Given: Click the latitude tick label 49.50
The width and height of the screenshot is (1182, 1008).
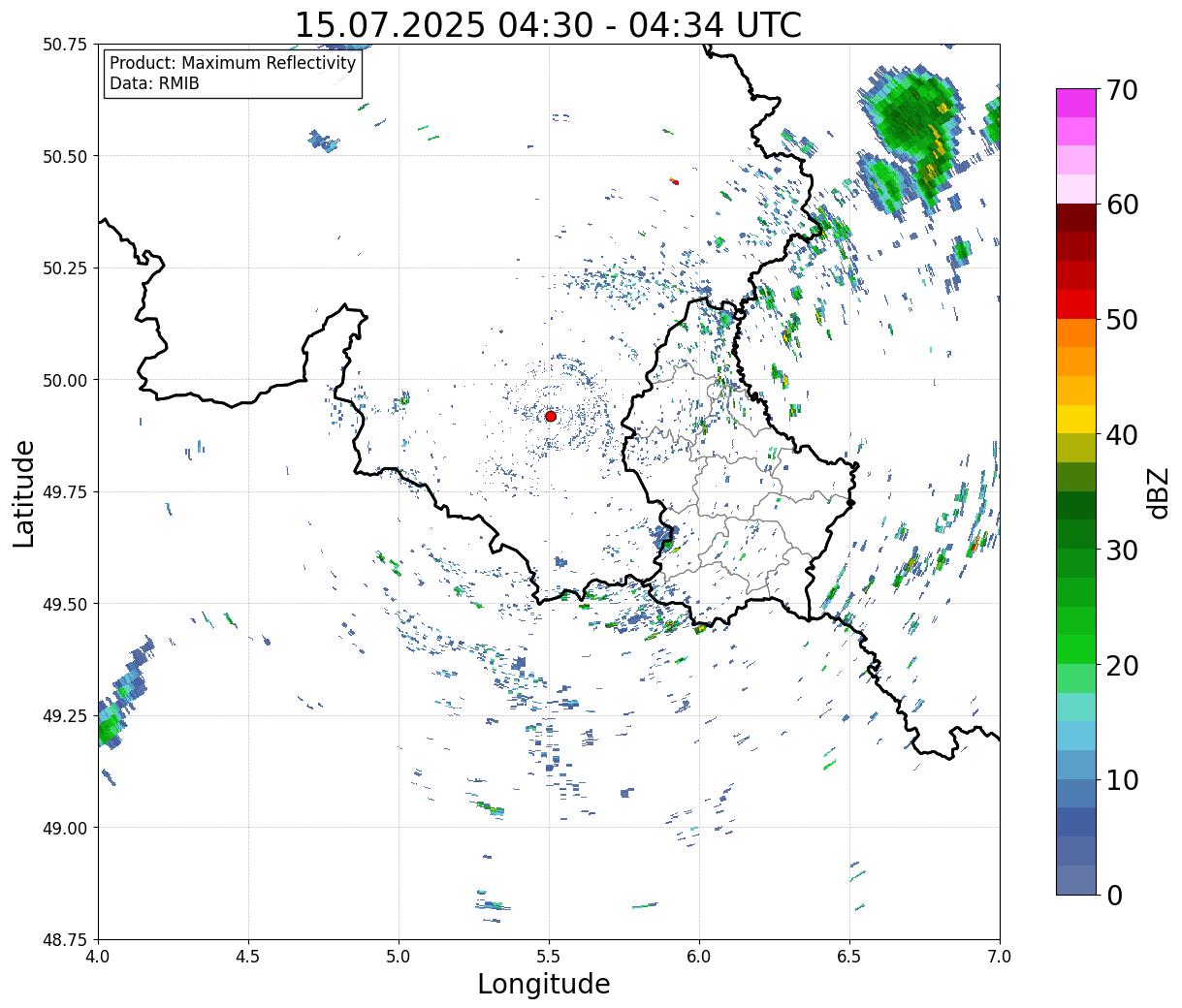Looking at the screenshot, I should coord(65,604).
